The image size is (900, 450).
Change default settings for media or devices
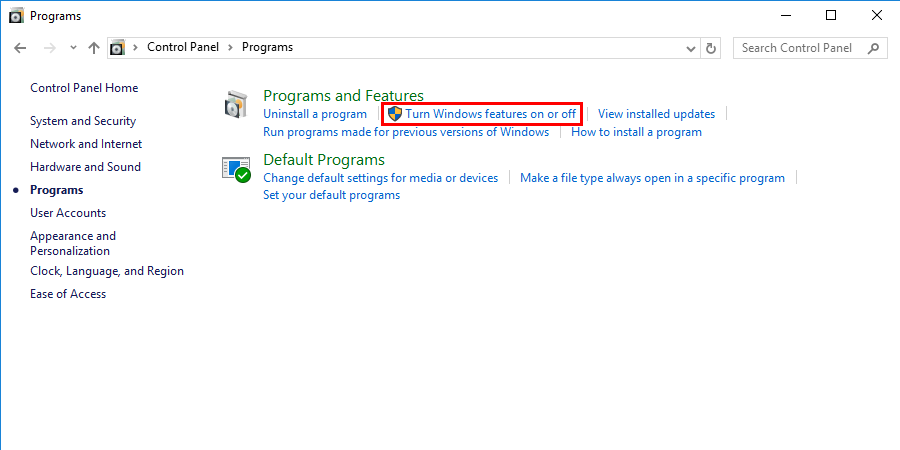click(x=381, y=178)
